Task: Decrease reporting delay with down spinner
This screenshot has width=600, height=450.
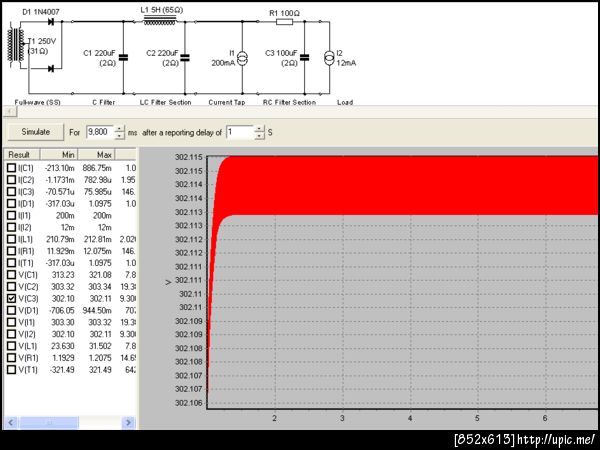Action: tap(259, 136)
